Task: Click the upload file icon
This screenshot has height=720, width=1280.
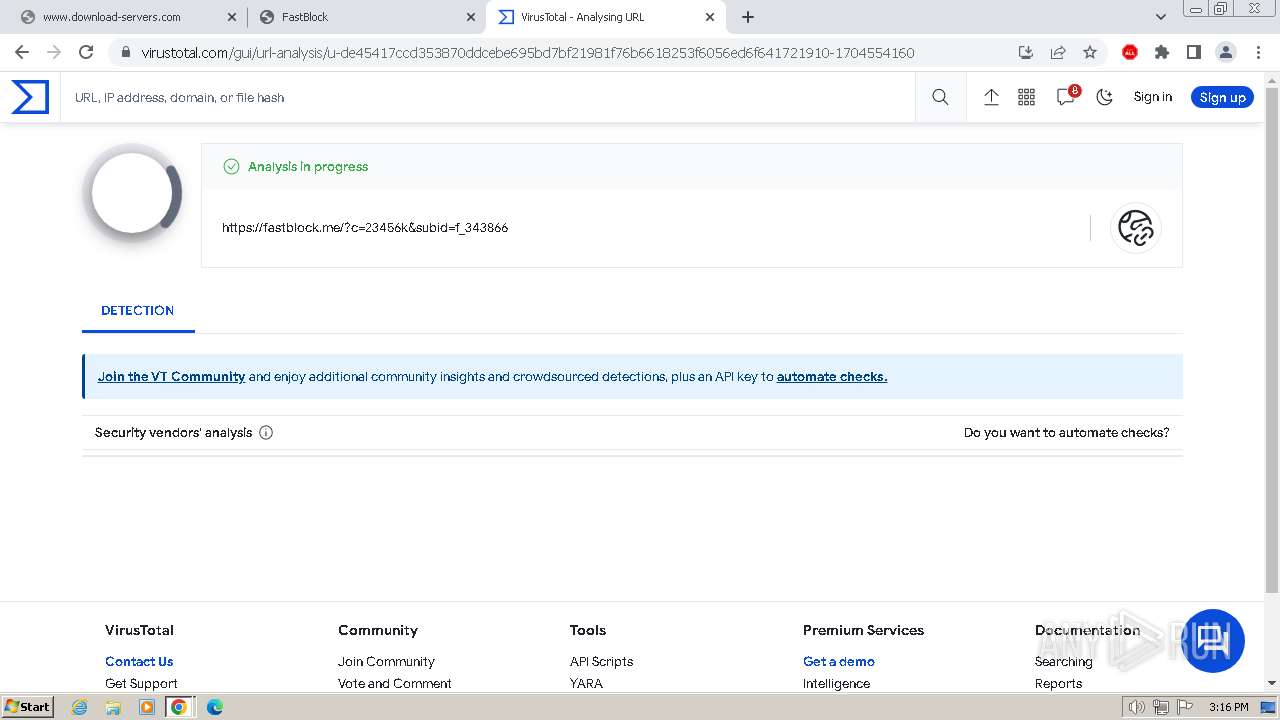Action: (x=991, y=97)
